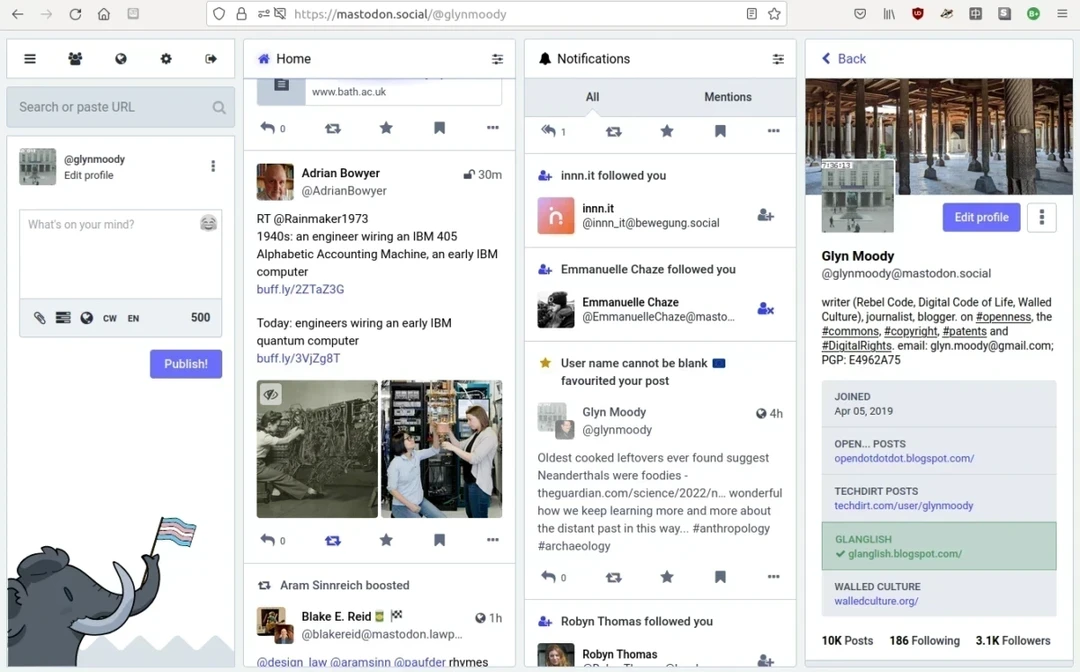Open the browser application menu

pyautogui.click(x=1062, y=14)
